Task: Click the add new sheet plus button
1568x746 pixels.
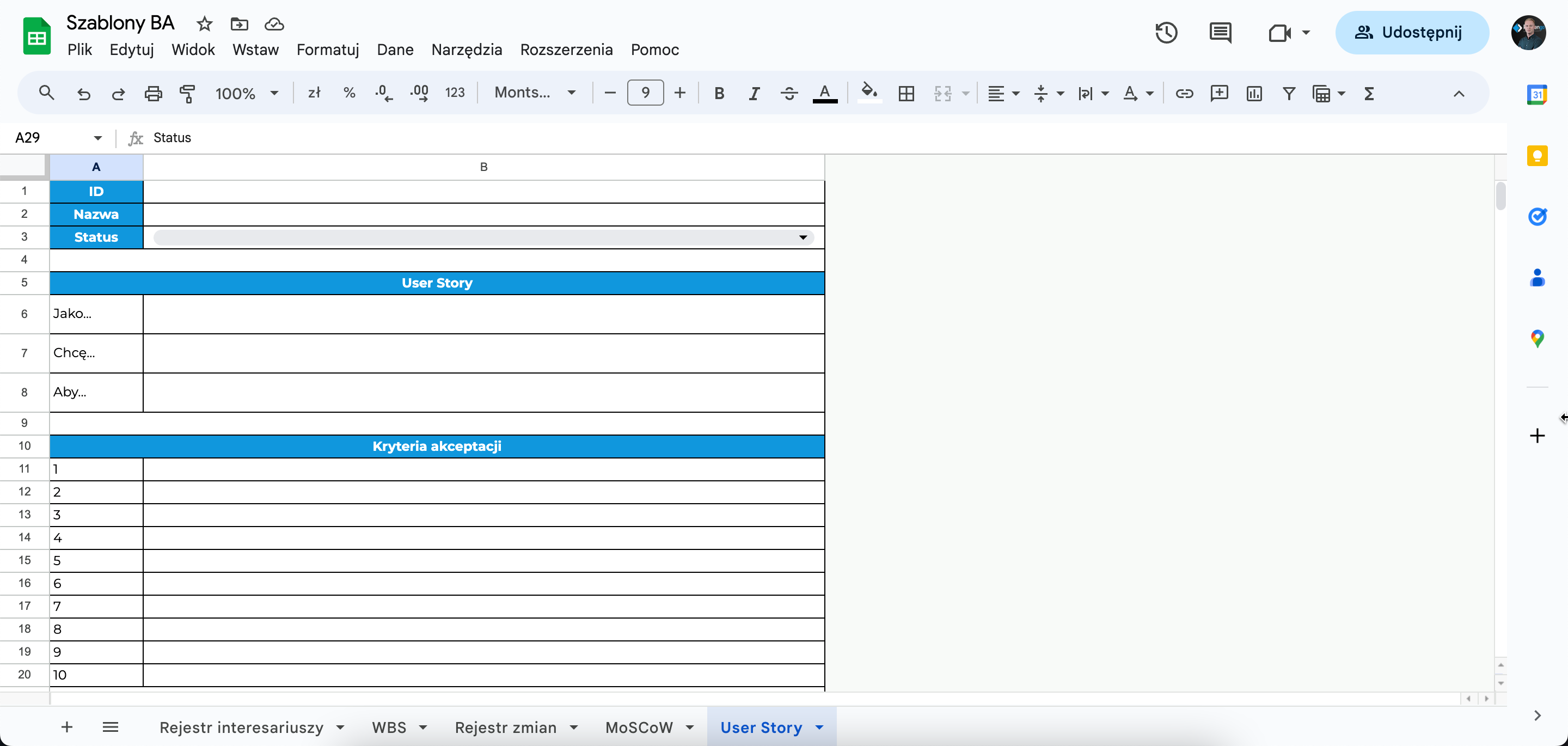Action: tap(67, 727)
